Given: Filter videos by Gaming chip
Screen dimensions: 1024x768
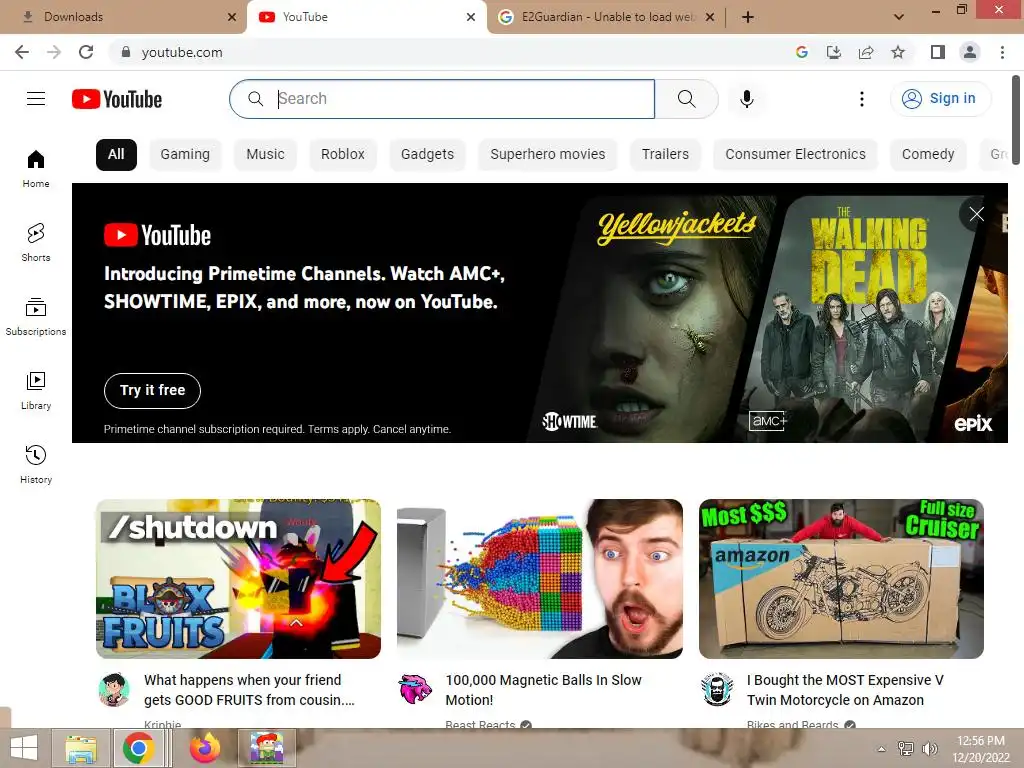Looking at the screenshot, I should point(185,155).
